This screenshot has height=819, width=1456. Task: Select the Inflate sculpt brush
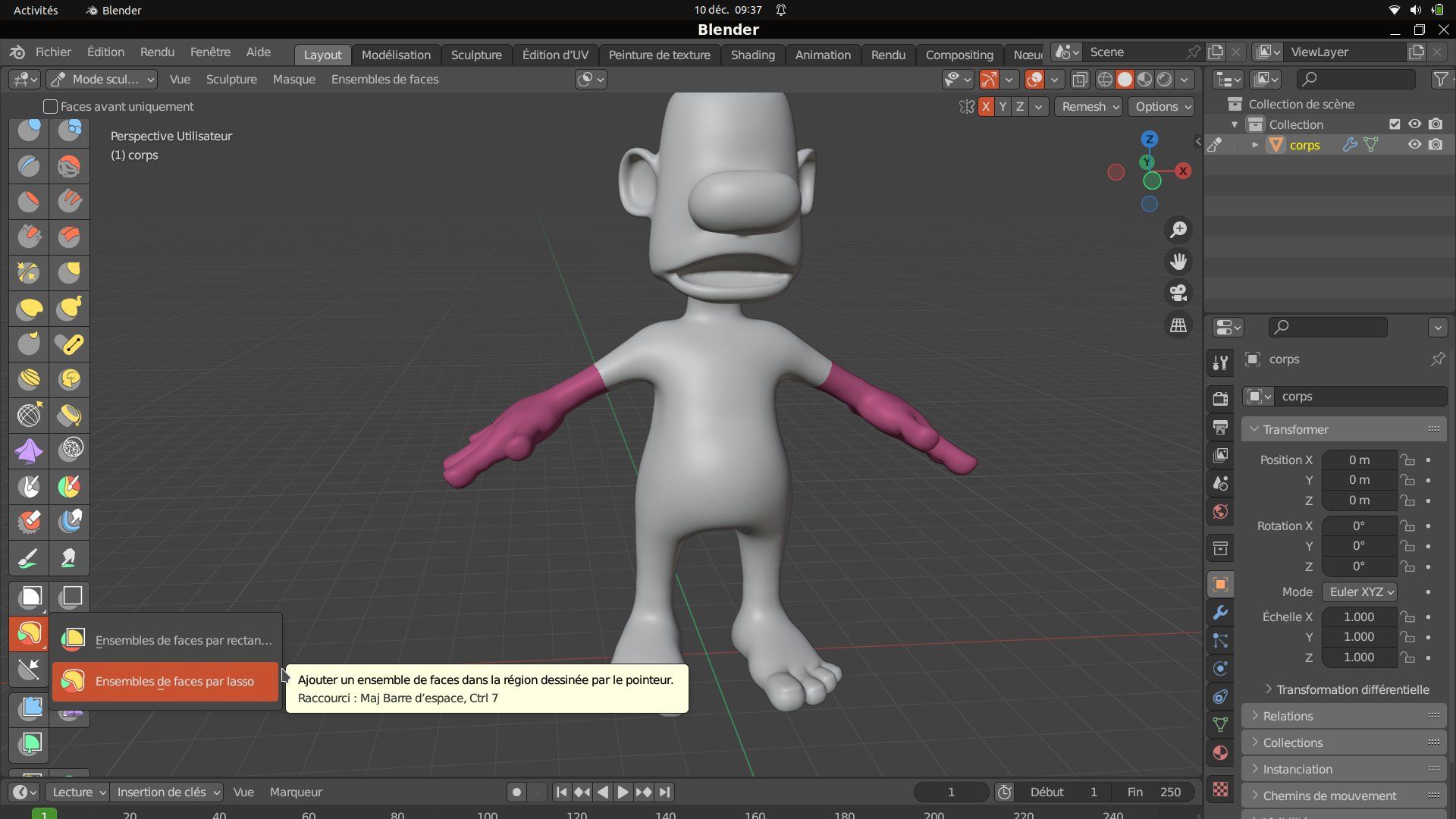[29, 131]
